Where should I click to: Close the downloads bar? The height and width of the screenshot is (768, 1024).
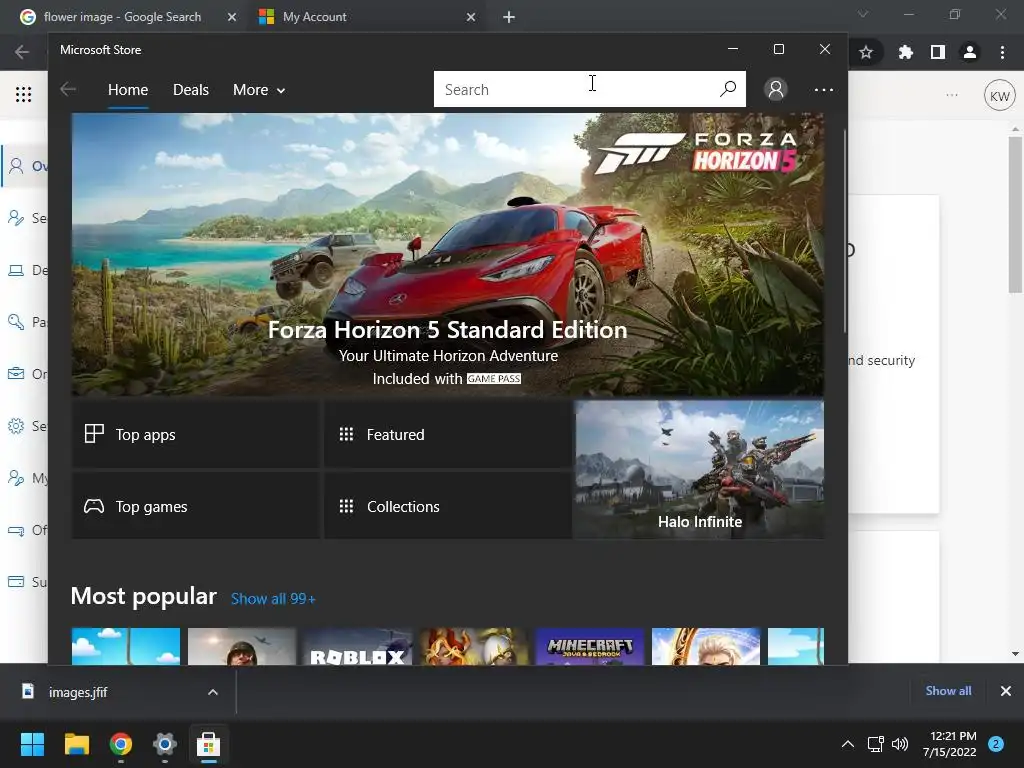(x=1006, y=691)
